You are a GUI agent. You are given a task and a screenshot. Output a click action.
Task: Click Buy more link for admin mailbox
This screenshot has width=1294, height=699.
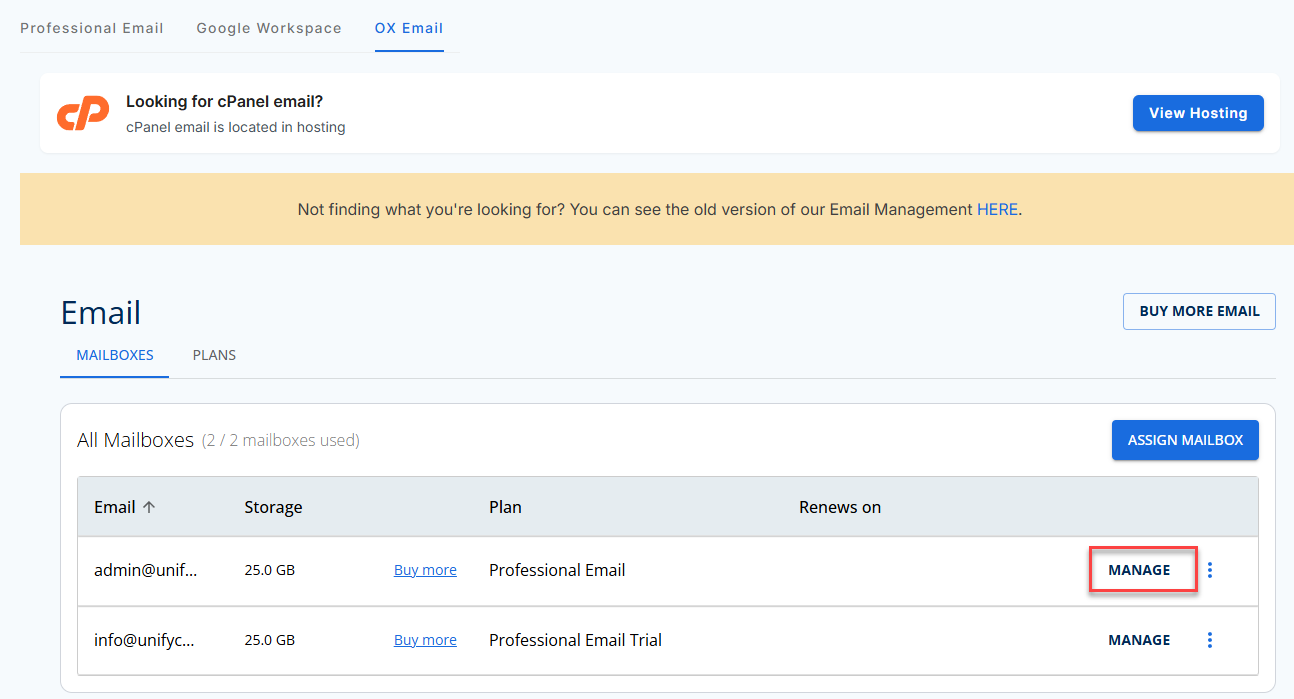[425, 570]
